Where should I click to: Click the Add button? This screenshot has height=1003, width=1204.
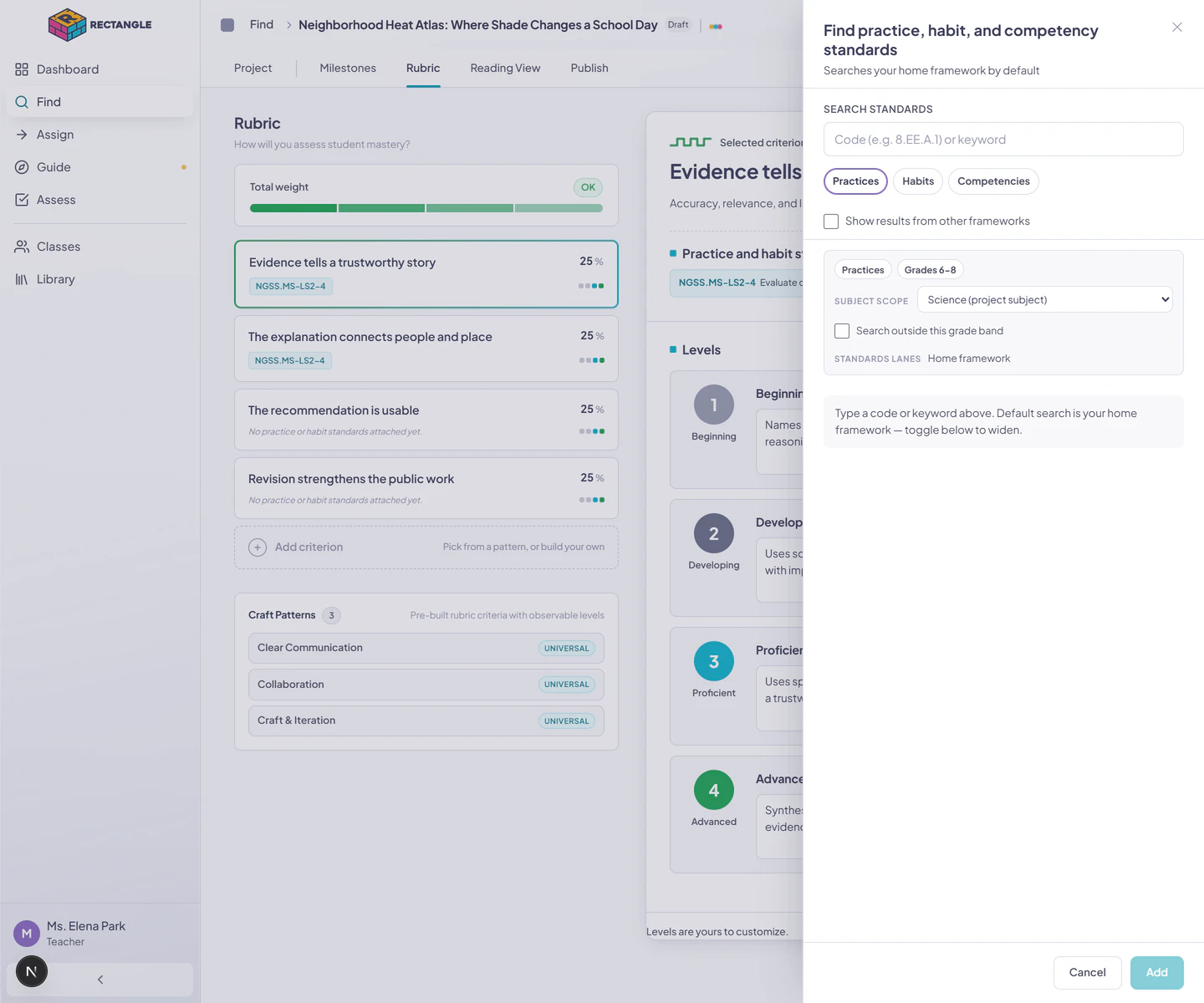point(1156,973)
